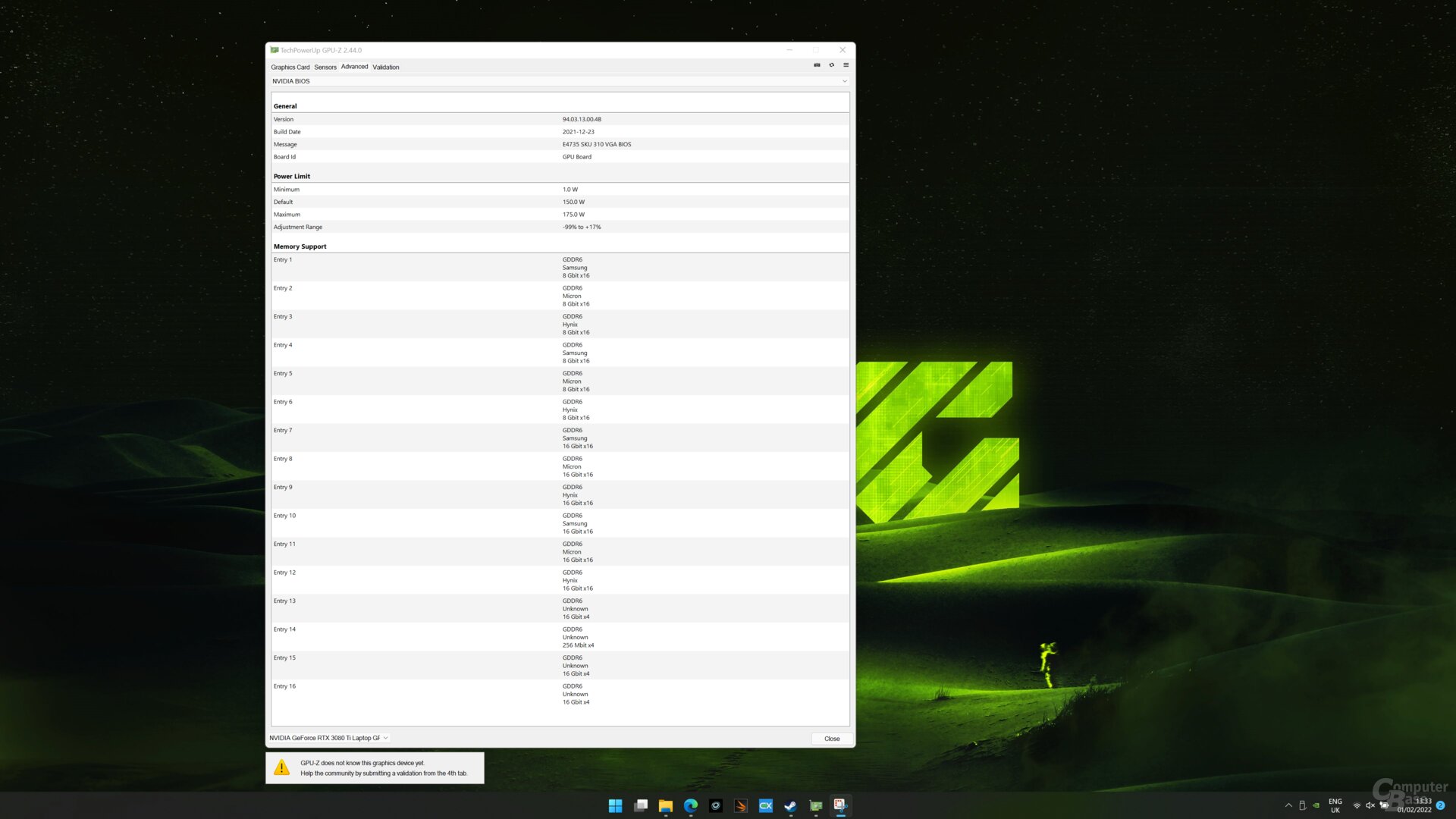Click the GPU-Z screenshot camera icon
Image resolution: width=1456 pixels, height=819 pixels.
click(817, 65)
